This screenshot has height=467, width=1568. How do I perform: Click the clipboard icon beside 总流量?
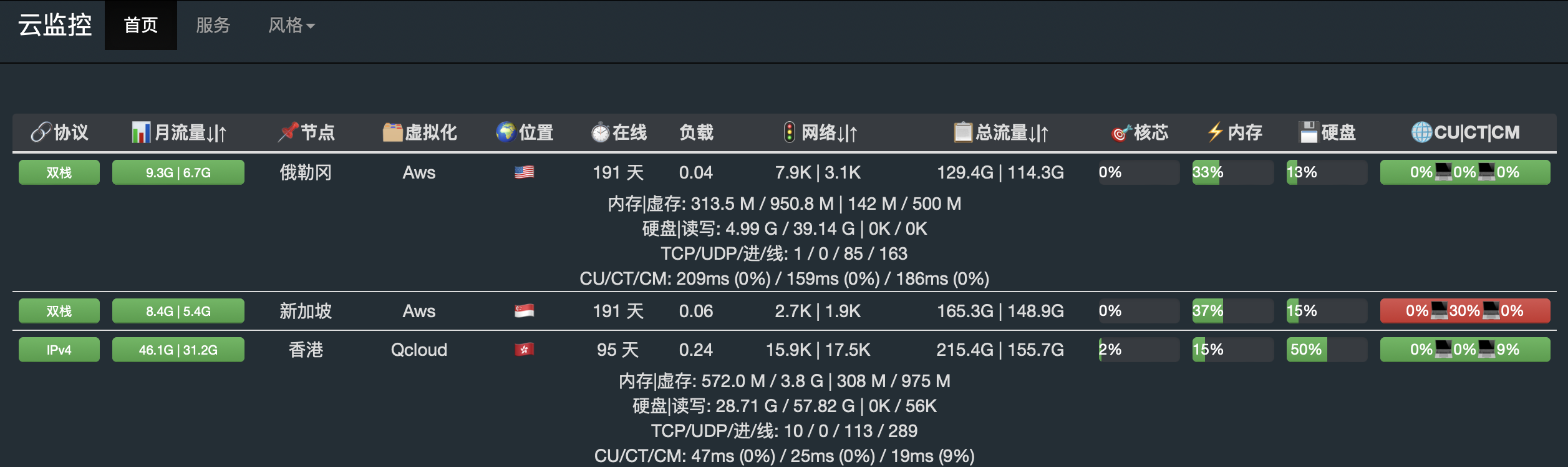[963, 132]
